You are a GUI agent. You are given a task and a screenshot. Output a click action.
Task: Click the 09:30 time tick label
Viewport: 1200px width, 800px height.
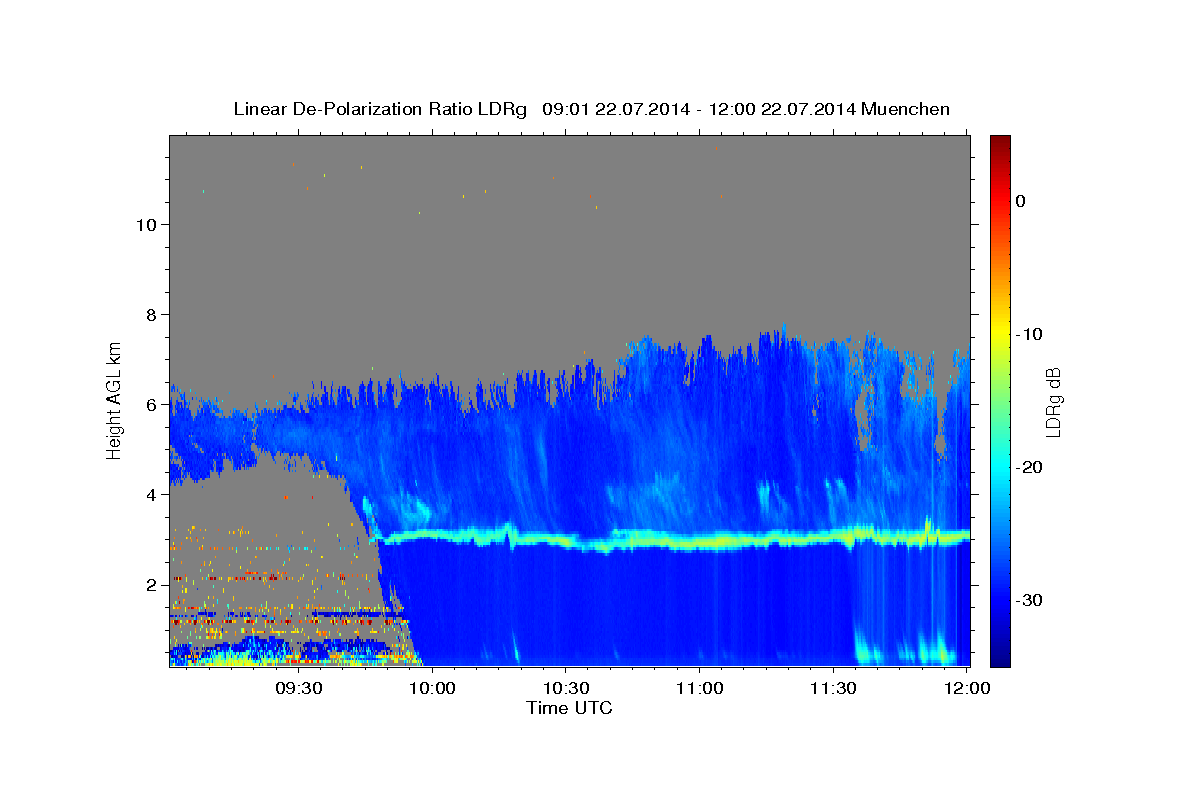click(299, 689)
